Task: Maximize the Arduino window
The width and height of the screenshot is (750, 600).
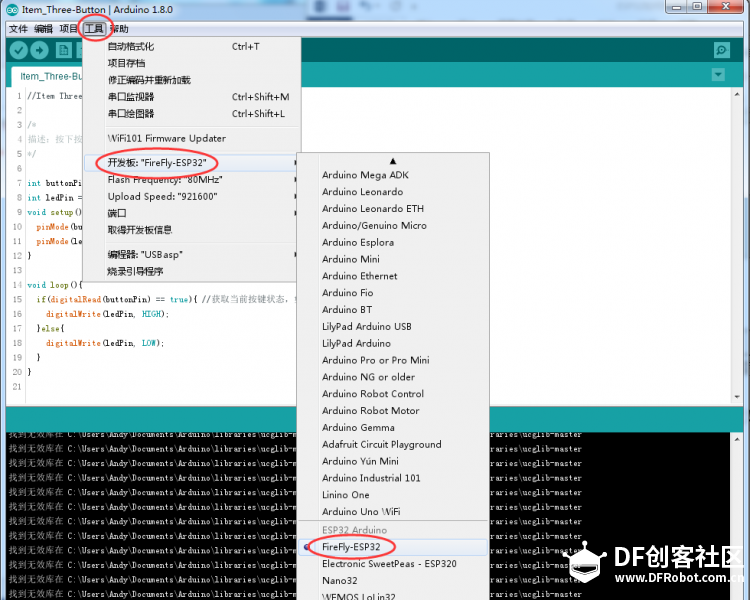Action: click(x=697, y=7)
